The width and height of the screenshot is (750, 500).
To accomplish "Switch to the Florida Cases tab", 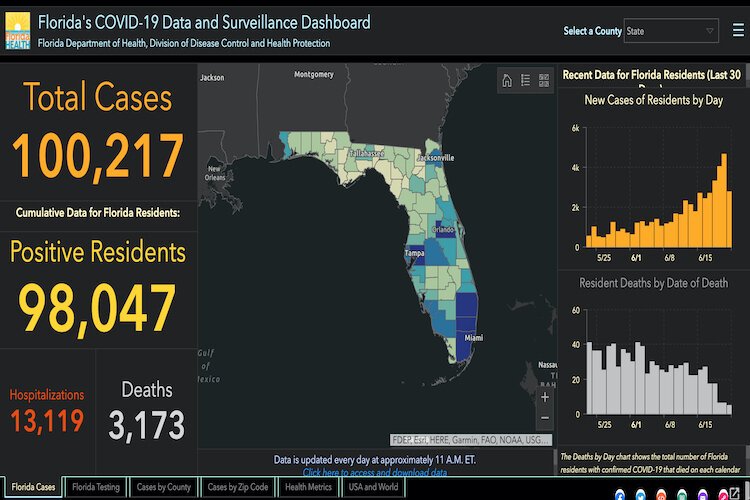I will [x=33, y=487].
